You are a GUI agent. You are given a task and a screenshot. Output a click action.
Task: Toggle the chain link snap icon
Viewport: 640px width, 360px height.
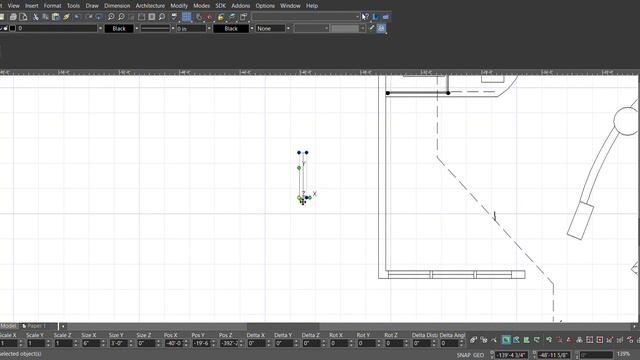[x=473, y=340]
